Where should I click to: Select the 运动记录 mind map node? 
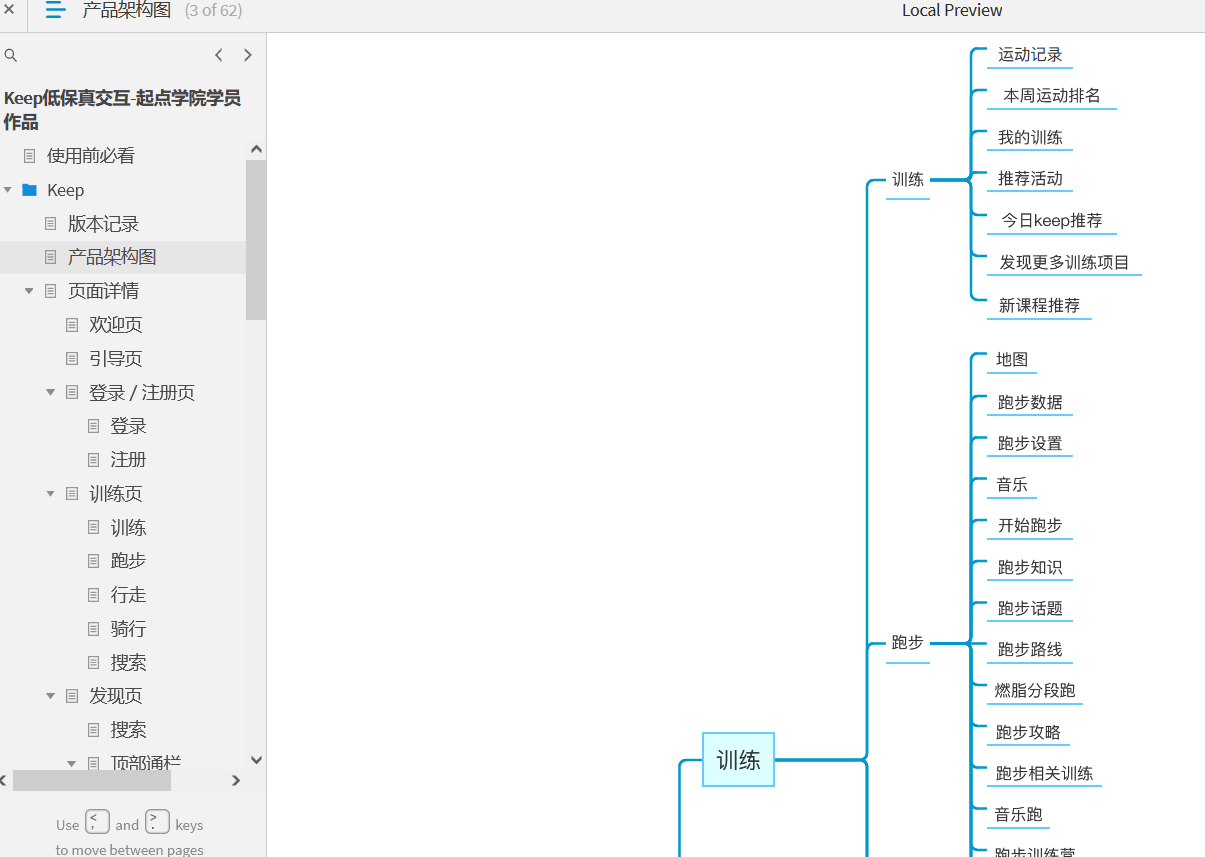1030,55
